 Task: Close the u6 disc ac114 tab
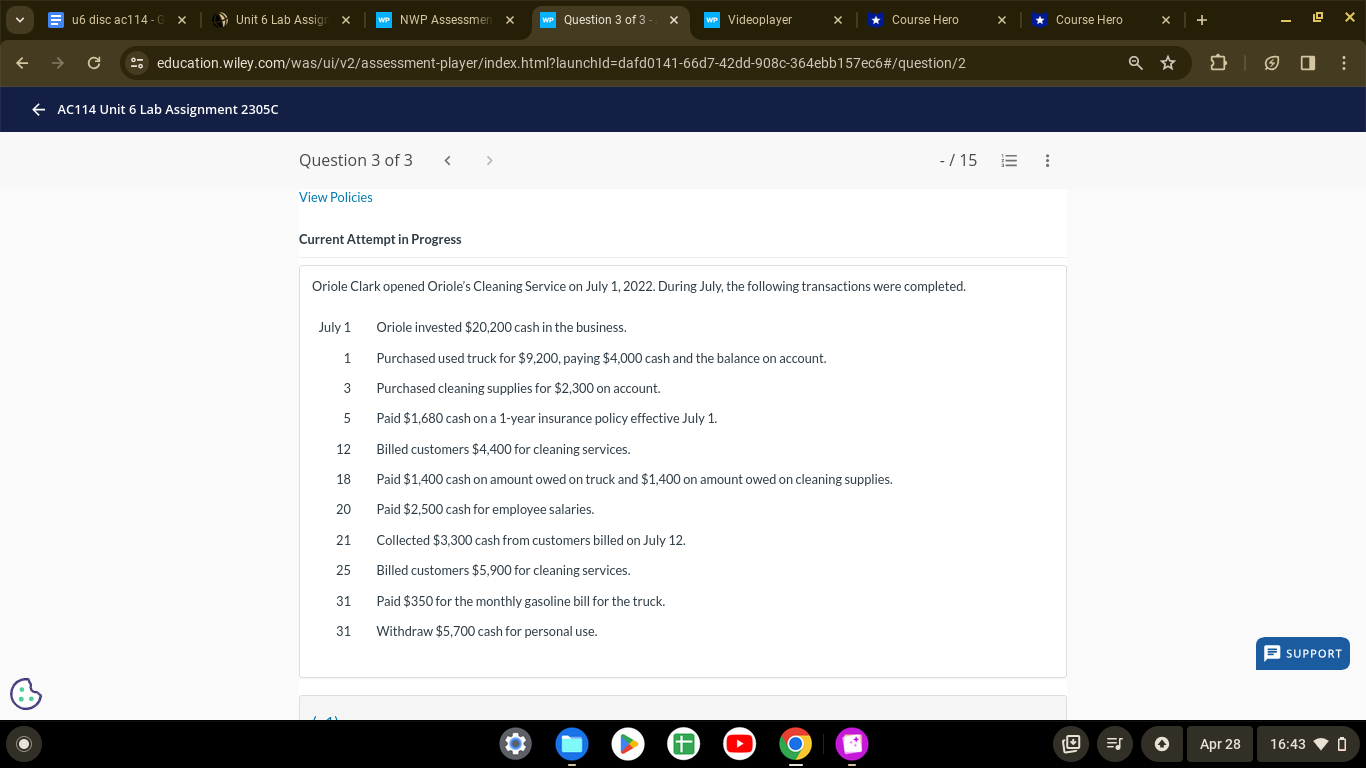[x=181, y=19]
